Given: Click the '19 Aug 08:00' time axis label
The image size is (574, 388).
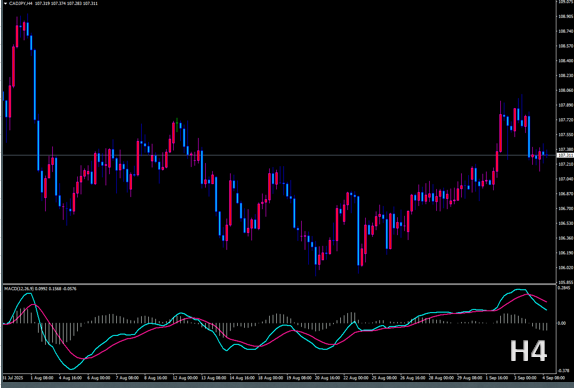Looking at the screenshot, I should coord(299,378).
